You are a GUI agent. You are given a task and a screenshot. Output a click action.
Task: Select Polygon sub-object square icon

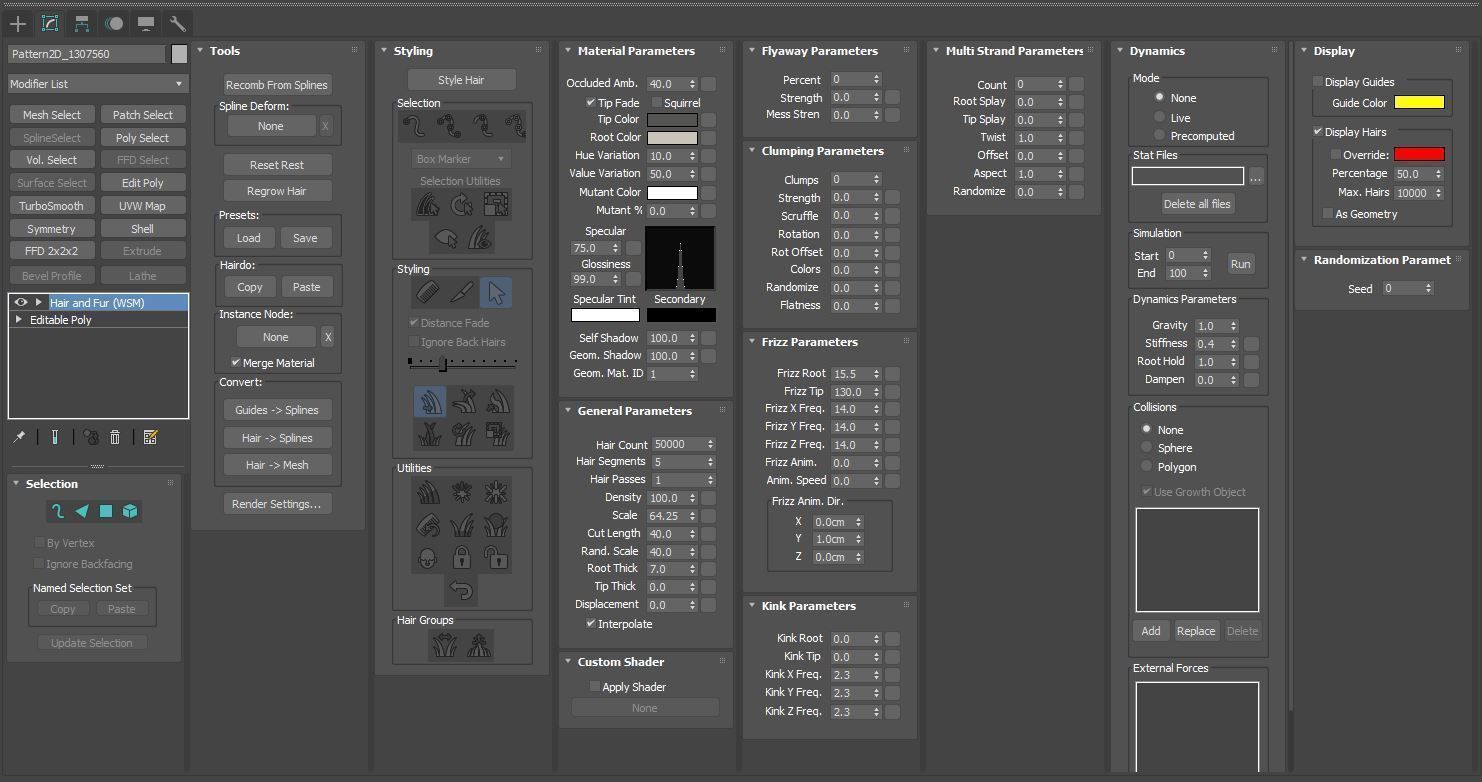click(x=106, y=511)
